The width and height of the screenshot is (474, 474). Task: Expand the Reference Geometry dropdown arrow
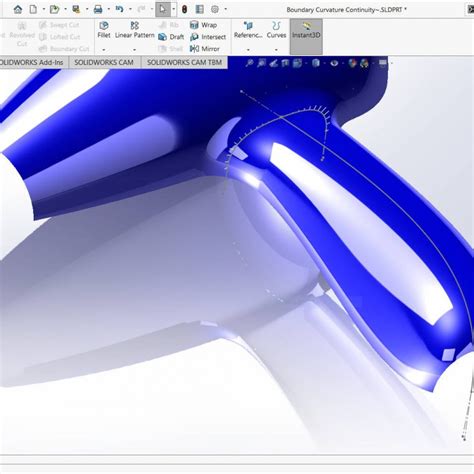[x=248, y=50]
